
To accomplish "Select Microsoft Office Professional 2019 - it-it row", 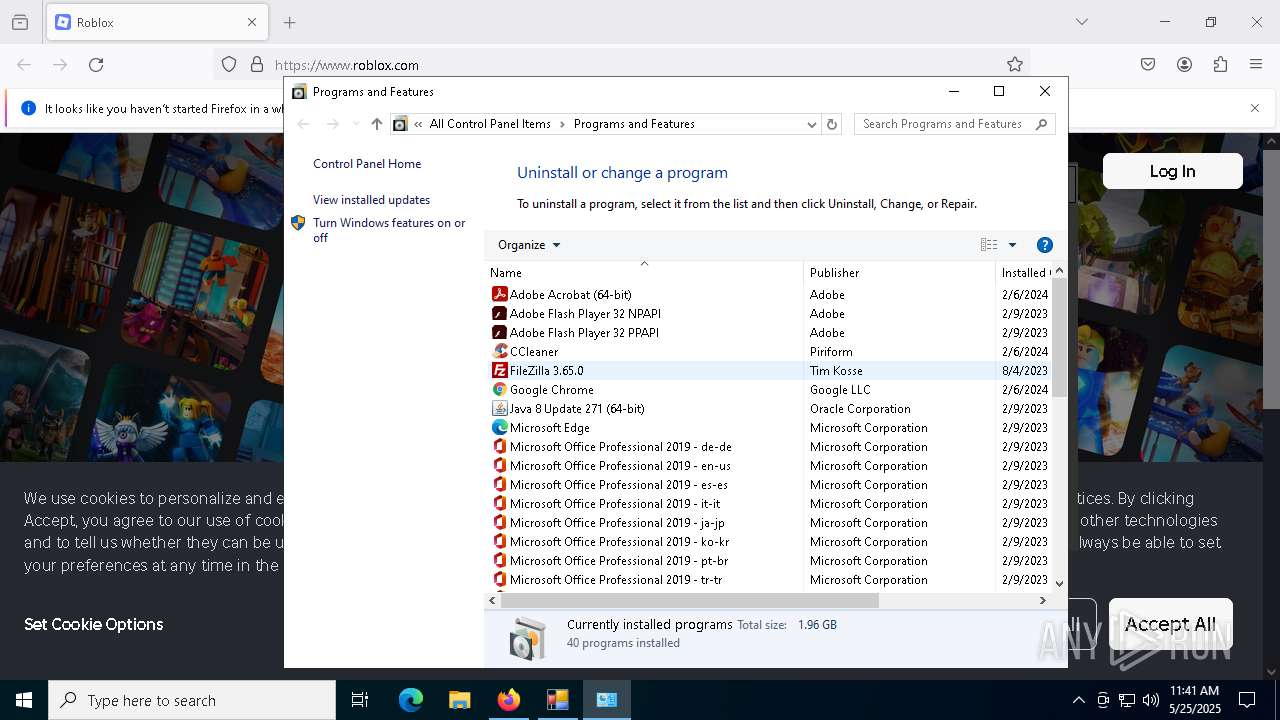I will point(768,503).
